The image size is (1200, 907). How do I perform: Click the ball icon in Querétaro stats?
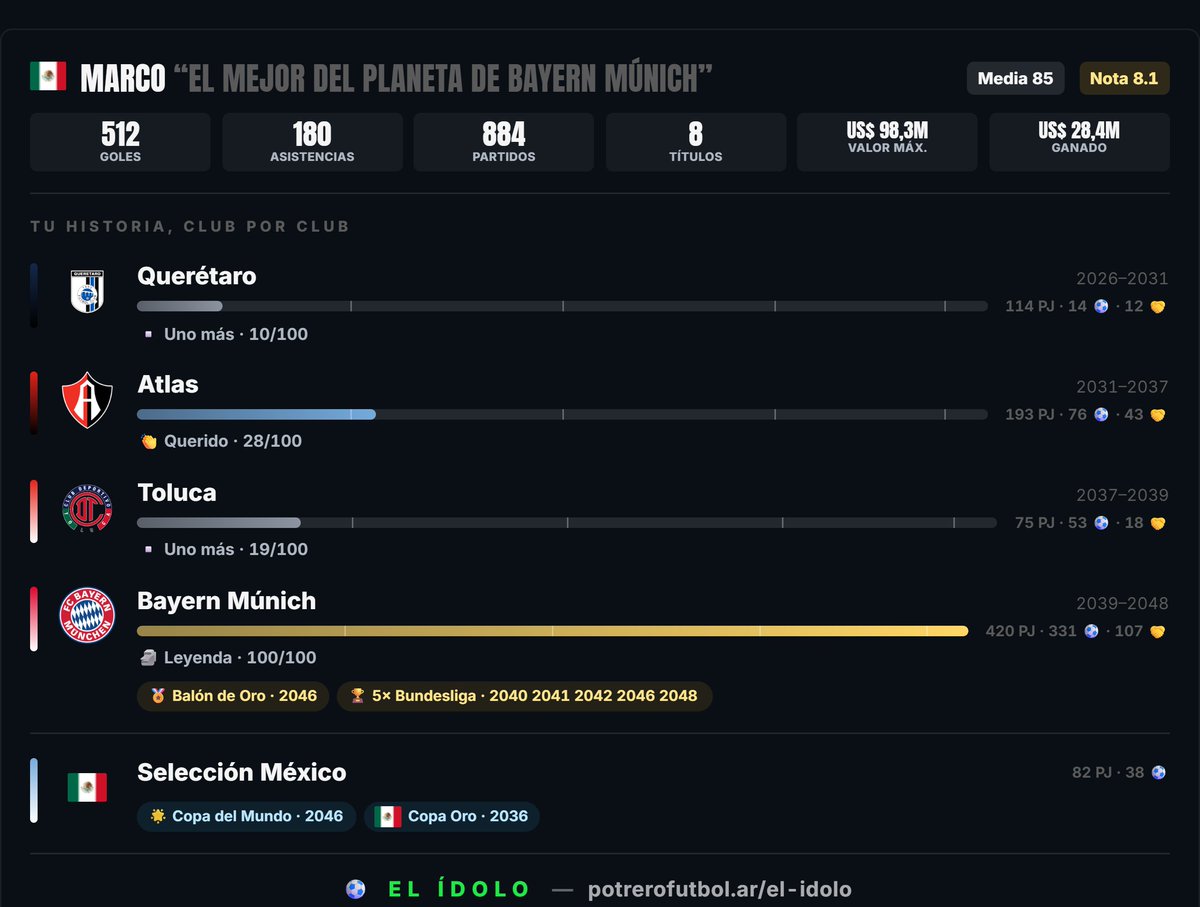(1101, 306)
